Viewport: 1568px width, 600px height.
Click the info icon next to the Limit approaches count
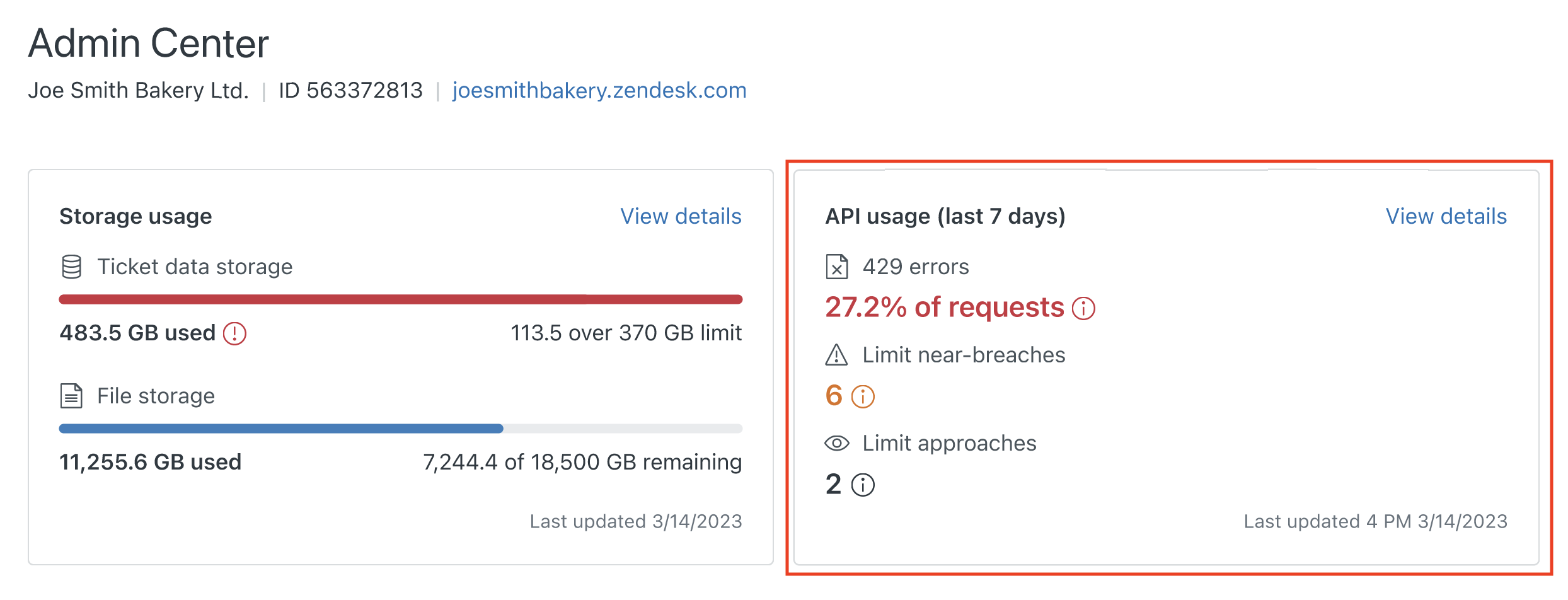point(863,485)
